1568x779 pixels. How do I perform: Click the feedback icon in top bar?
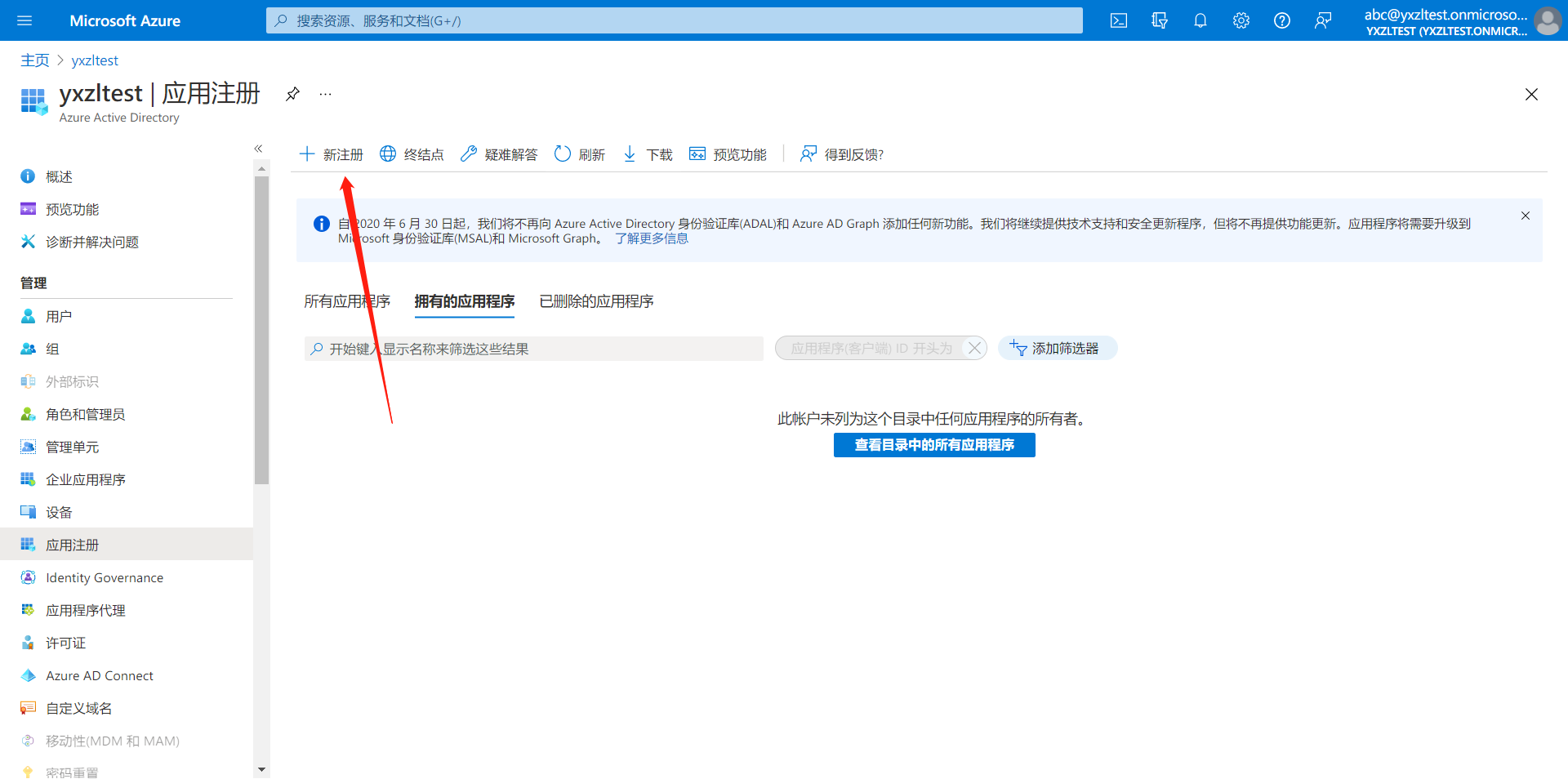(x=1322, y=20)
